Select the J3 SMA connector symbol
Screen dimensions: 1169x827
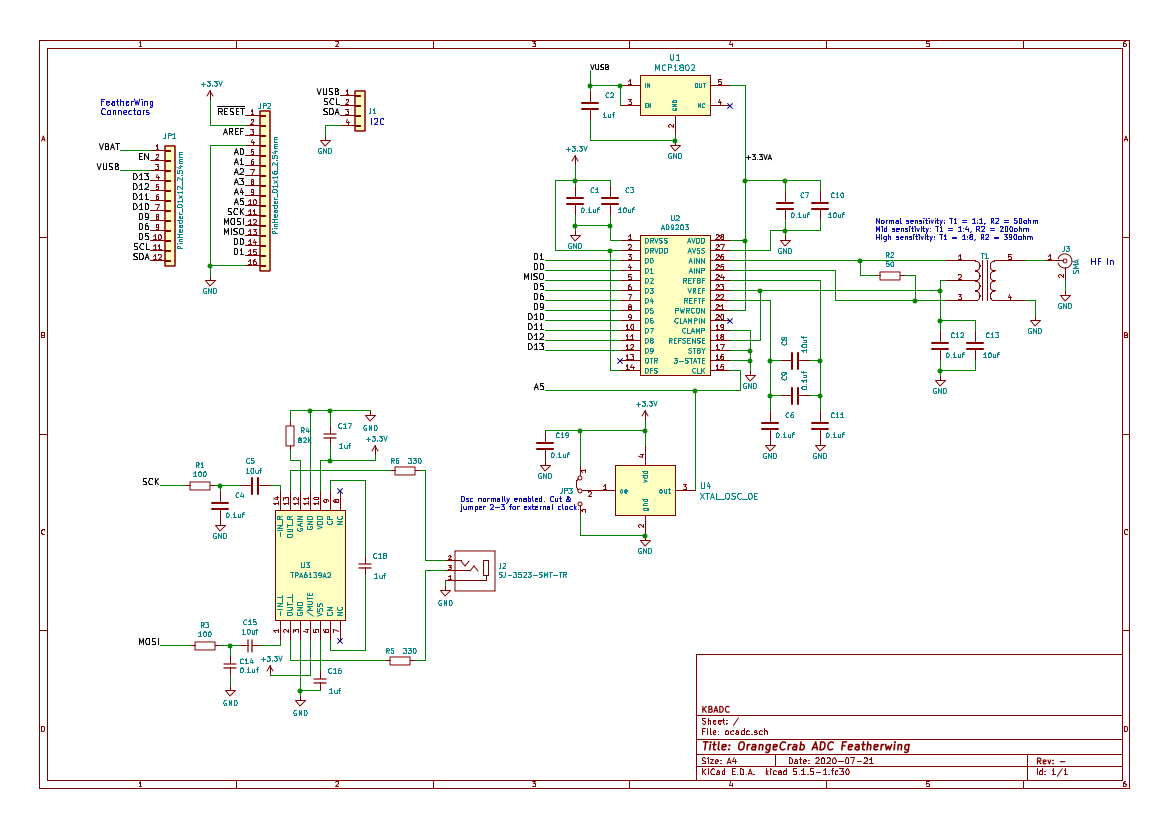pos(1065,262)
